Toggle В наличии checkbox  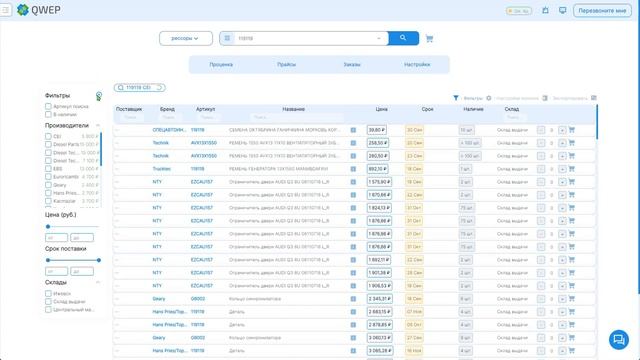click(x=48, y=114)
